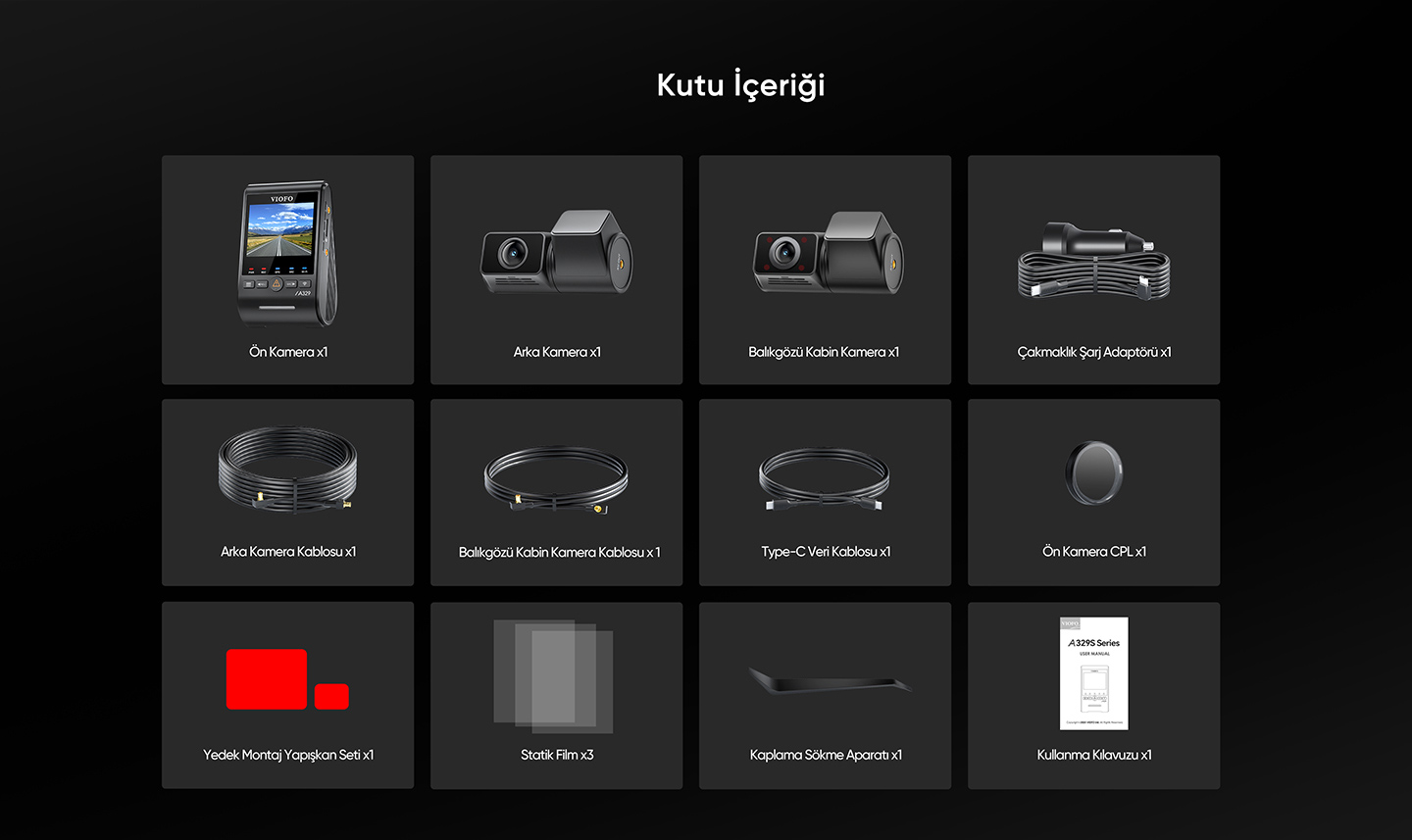Click the "Ön Kamera x1" label

point(288,352)
